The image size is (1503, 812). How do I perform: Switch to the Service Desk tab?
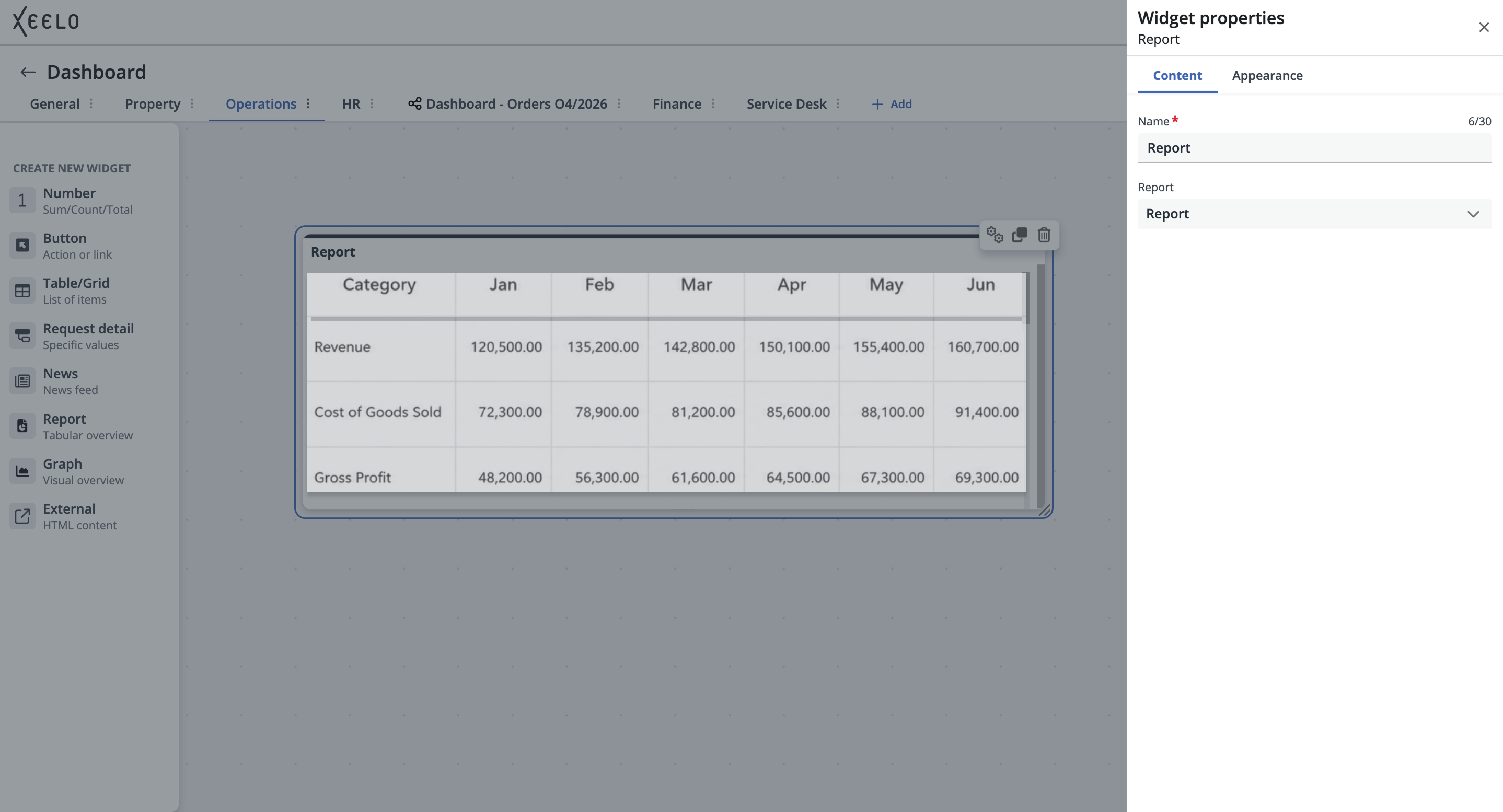point(786,104)
